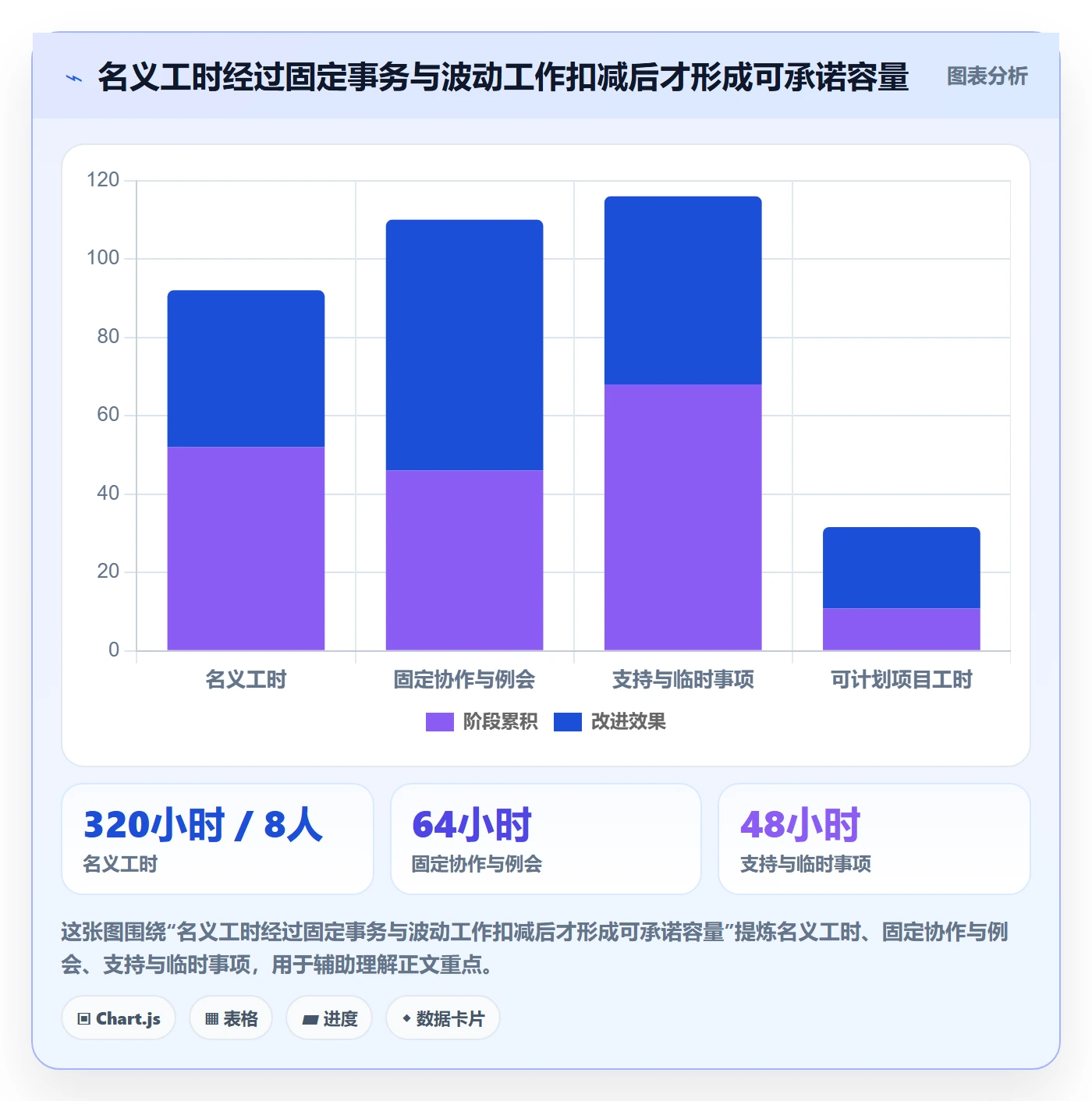Click the blue 改进效果 legend swatch
This screenshot has width=1092, height=1101.
[x=568, y=722]
